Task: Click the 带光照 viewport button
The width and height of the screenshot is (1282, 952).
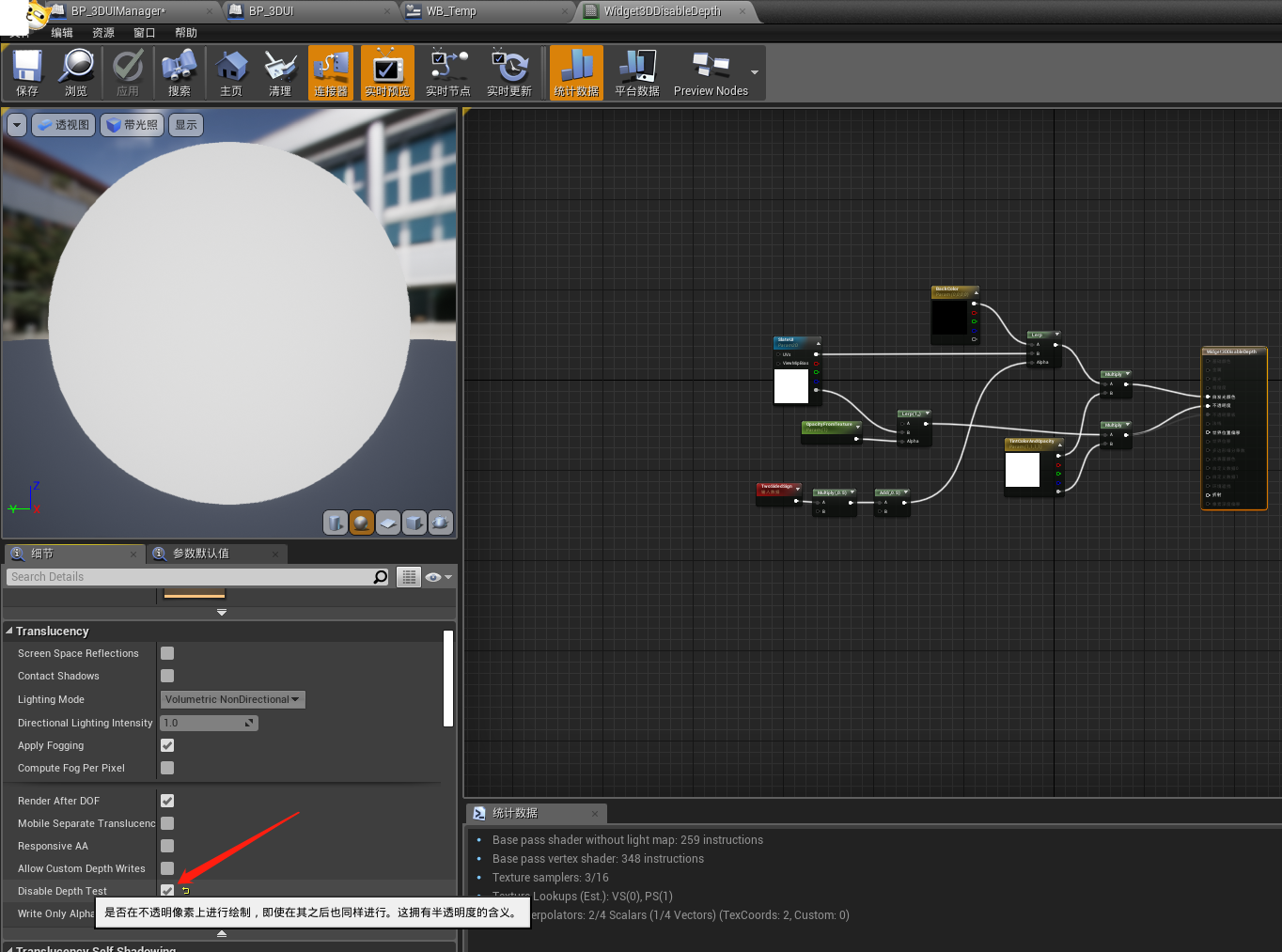Action: [132, 124]
